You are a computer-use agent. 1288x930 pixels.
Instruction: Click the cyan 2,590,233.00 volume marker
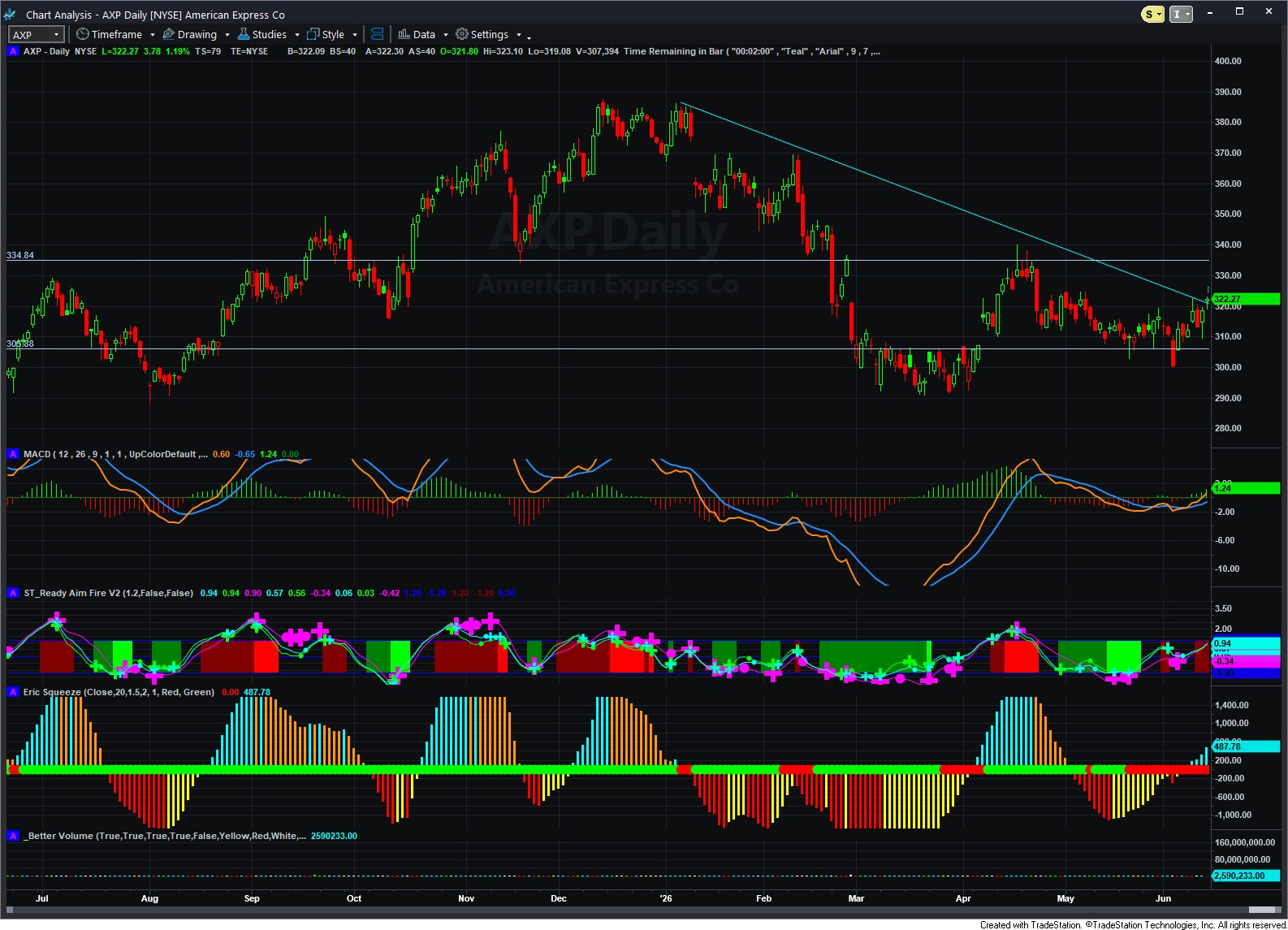[x=1246, y=876]
